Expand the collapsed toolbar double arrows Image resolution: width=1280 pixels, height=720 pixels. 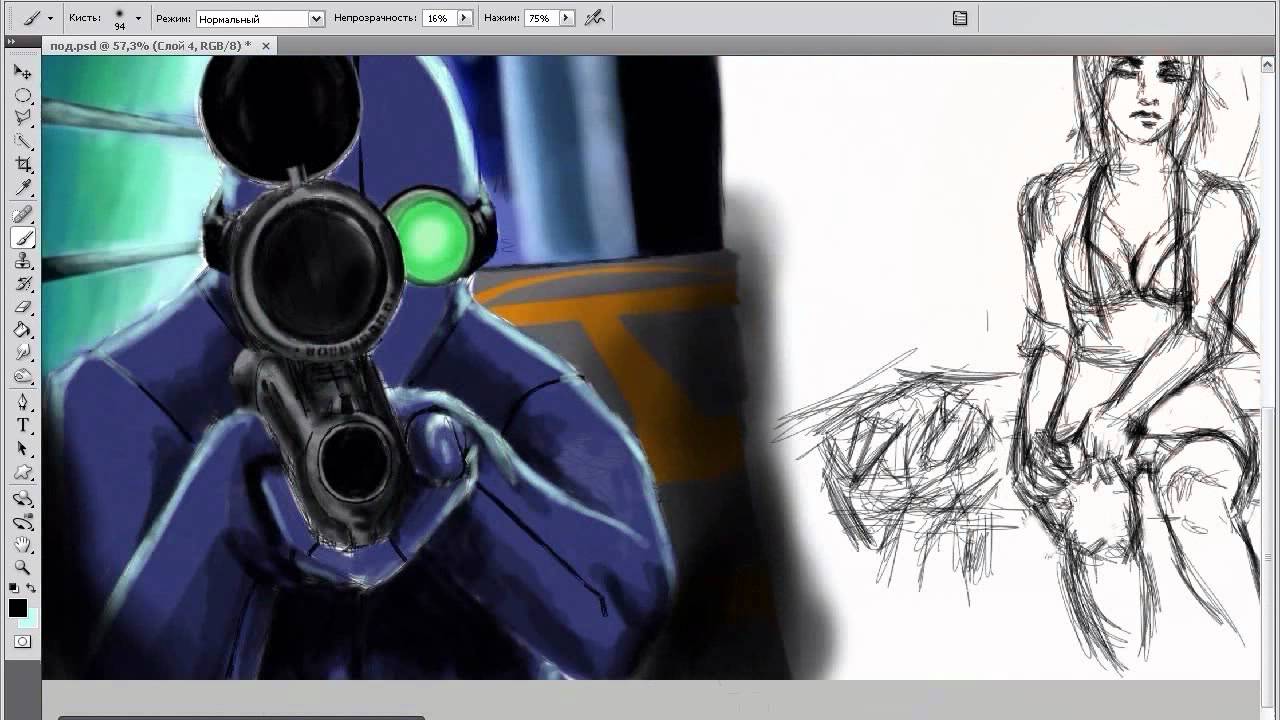pyautogui.click(x=11, y=41)
